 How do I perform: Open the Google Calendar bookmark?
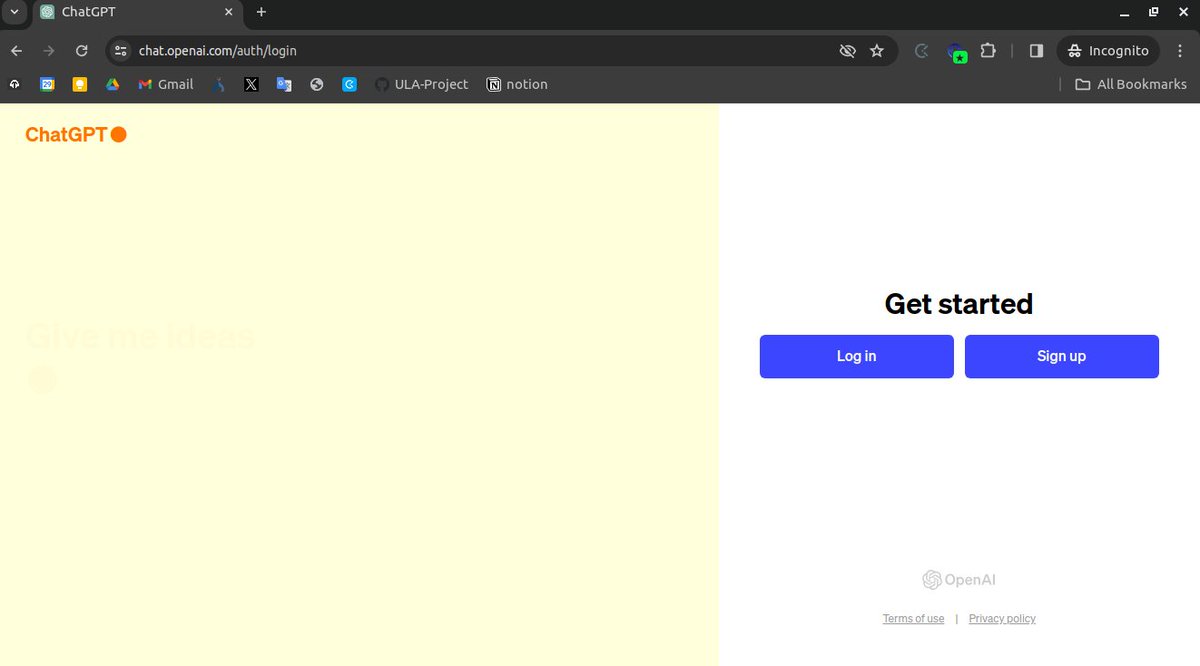pos(47,84)
